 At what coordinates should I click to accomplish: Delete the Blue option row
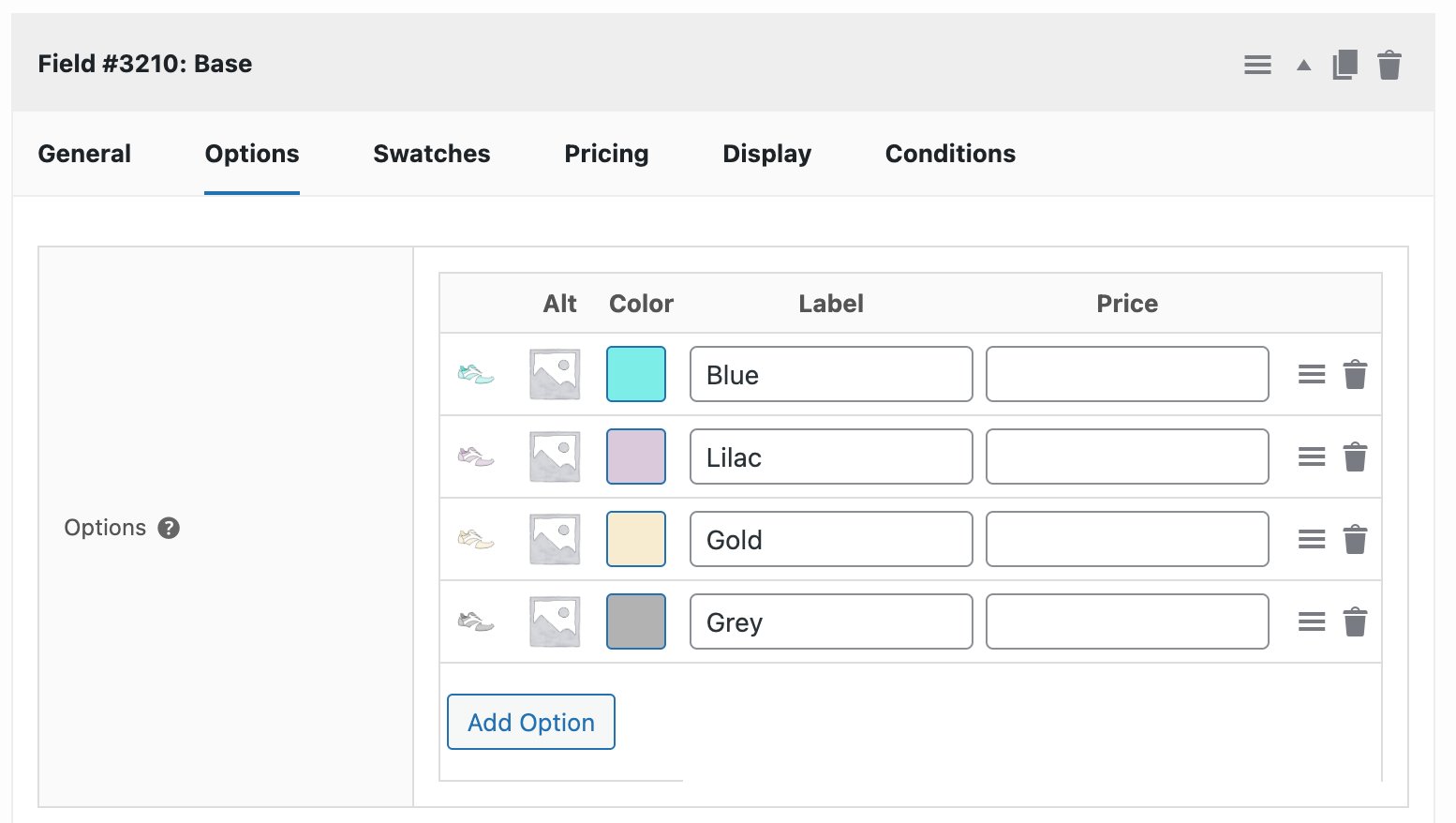tap(1356, 373)
